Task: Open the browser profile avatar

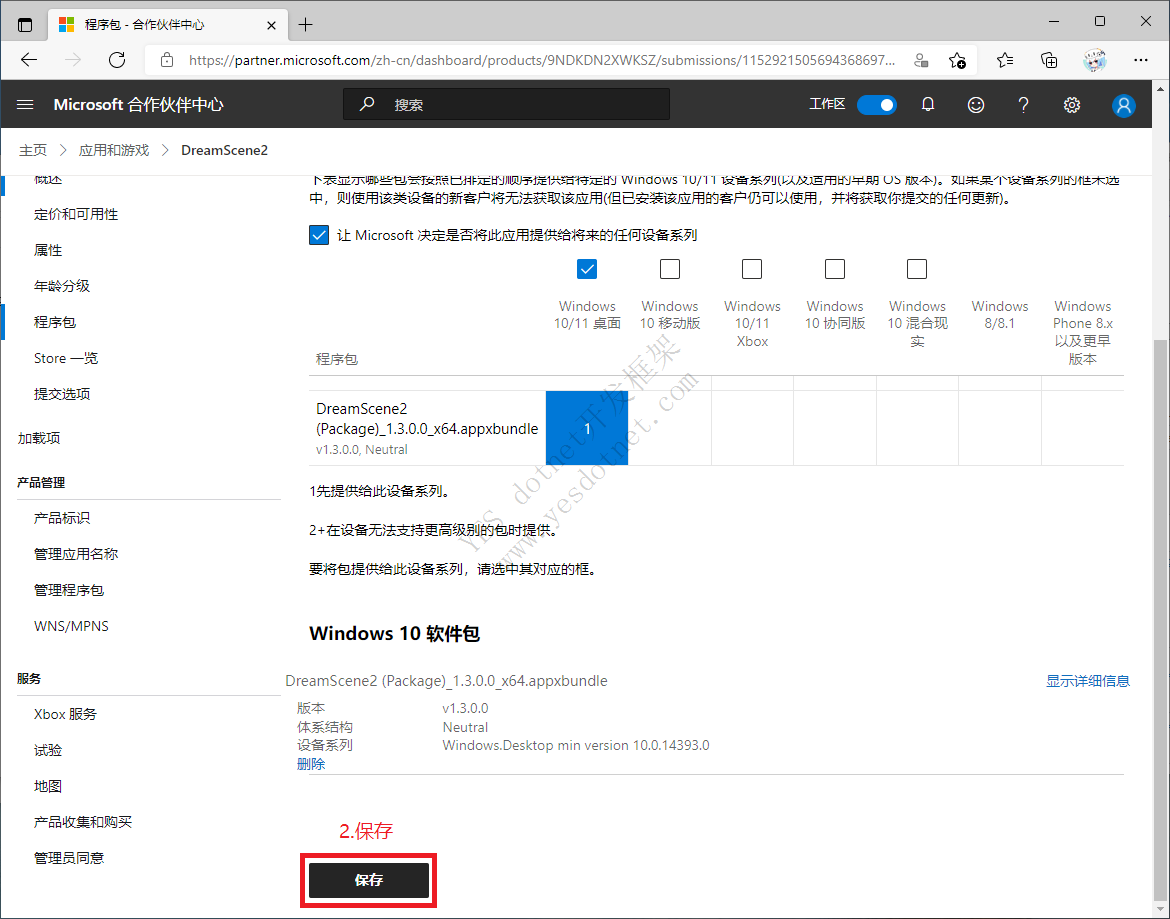Action: [1095, 60]
